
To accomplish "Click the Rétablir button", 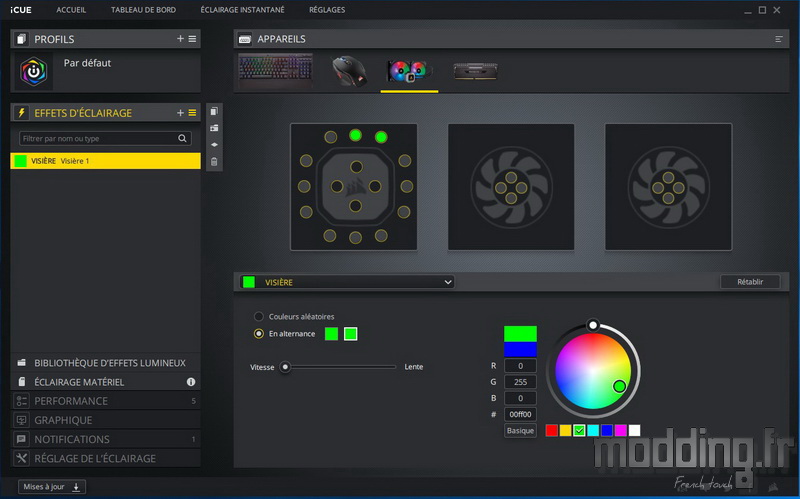I will pos(750,282).
